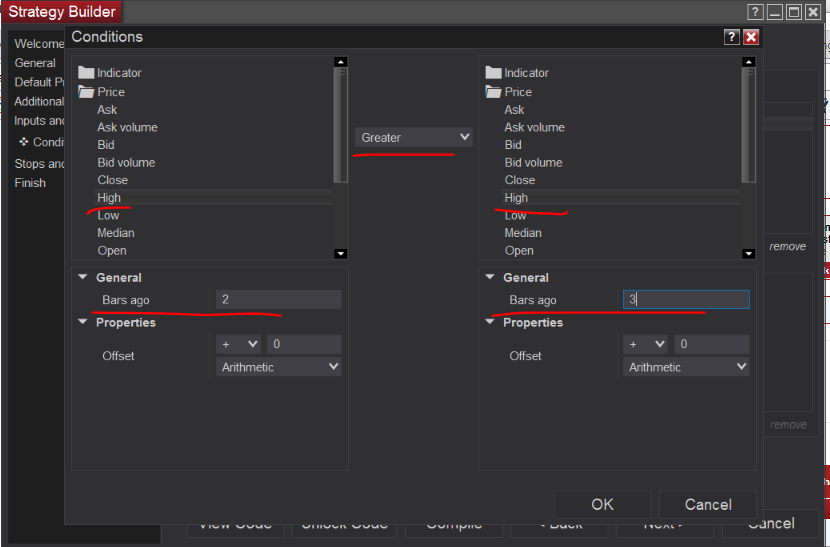
Task: Select Low in the right price list
Action: (x=515, y=216)
